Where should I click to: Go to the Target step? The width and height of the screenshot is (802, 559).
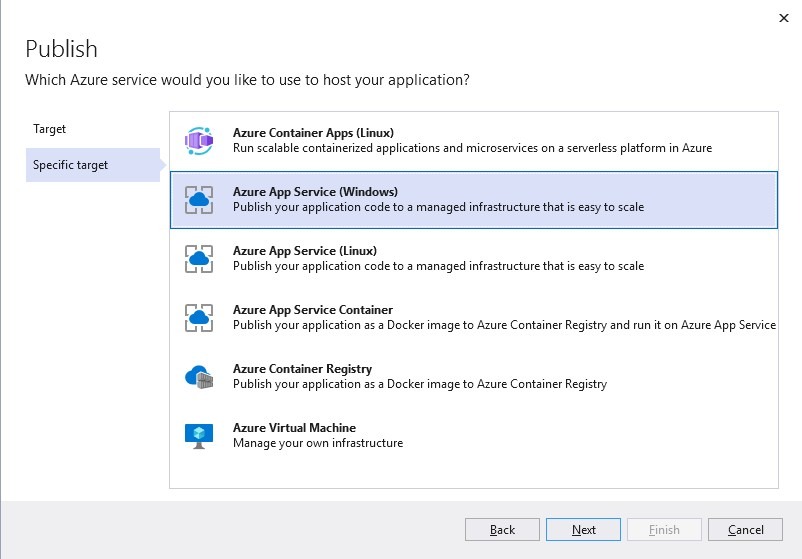point(50,130)
